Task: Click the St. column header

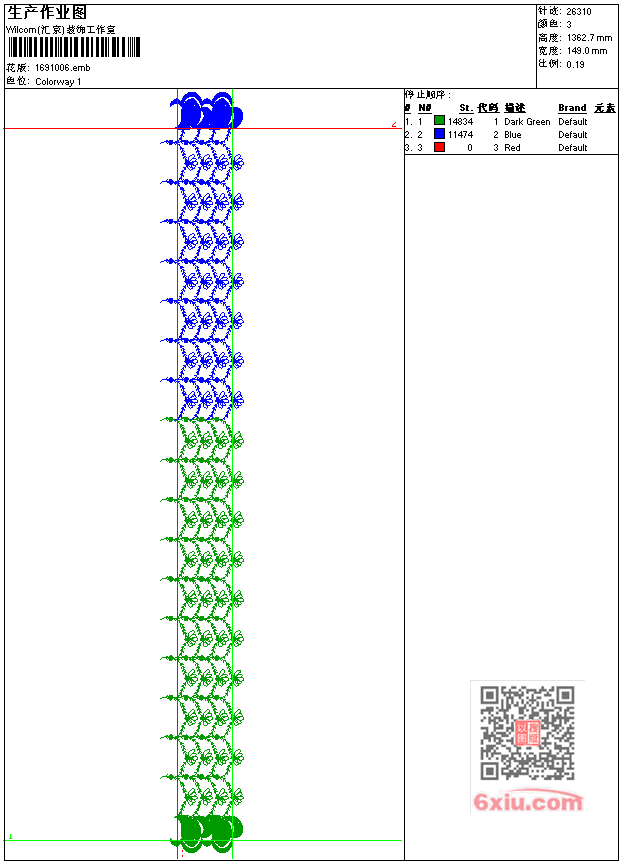Action: point(466,108)
